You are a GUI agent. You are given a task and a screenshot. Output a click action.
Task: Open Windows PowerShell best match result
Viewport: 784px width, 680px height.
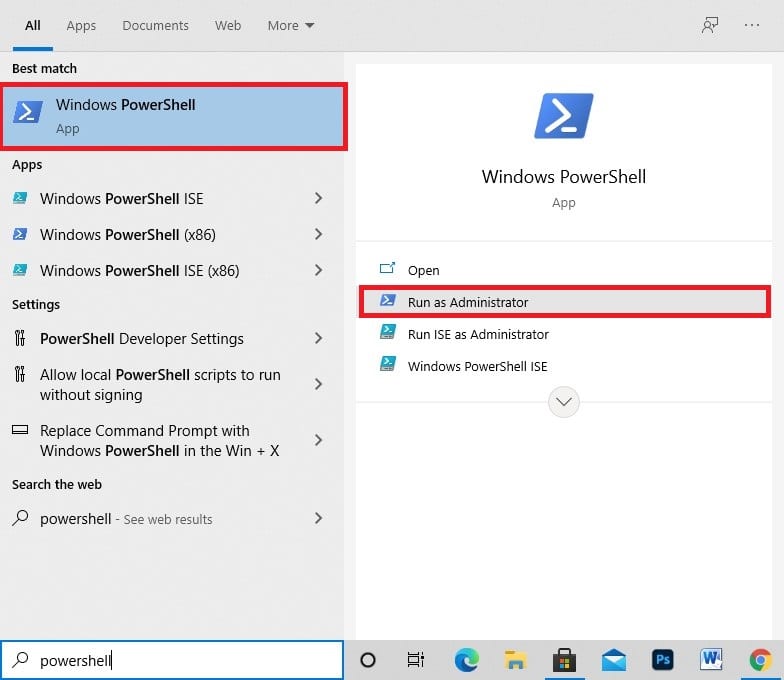point(174,117)
